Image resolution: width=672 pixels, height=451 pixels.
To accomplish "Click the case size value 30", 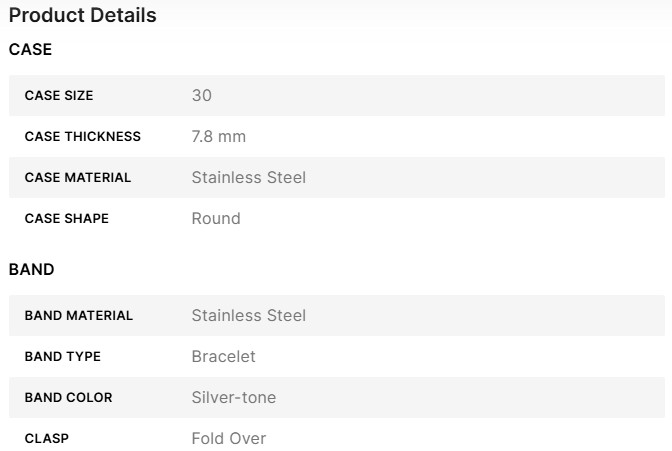I will (x=201, y=96).
